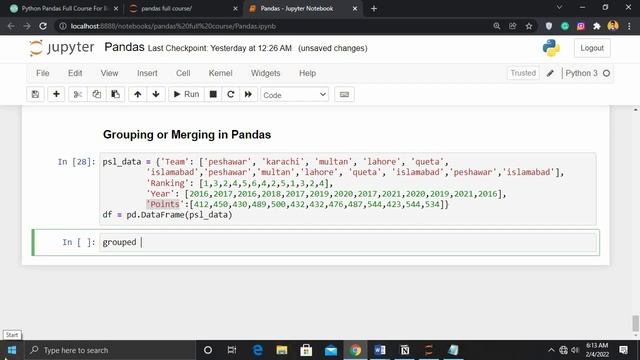Screen dimensions: 640x360
Task: Interrupt the kernel with stop icon
Action: tap(213, 94)
